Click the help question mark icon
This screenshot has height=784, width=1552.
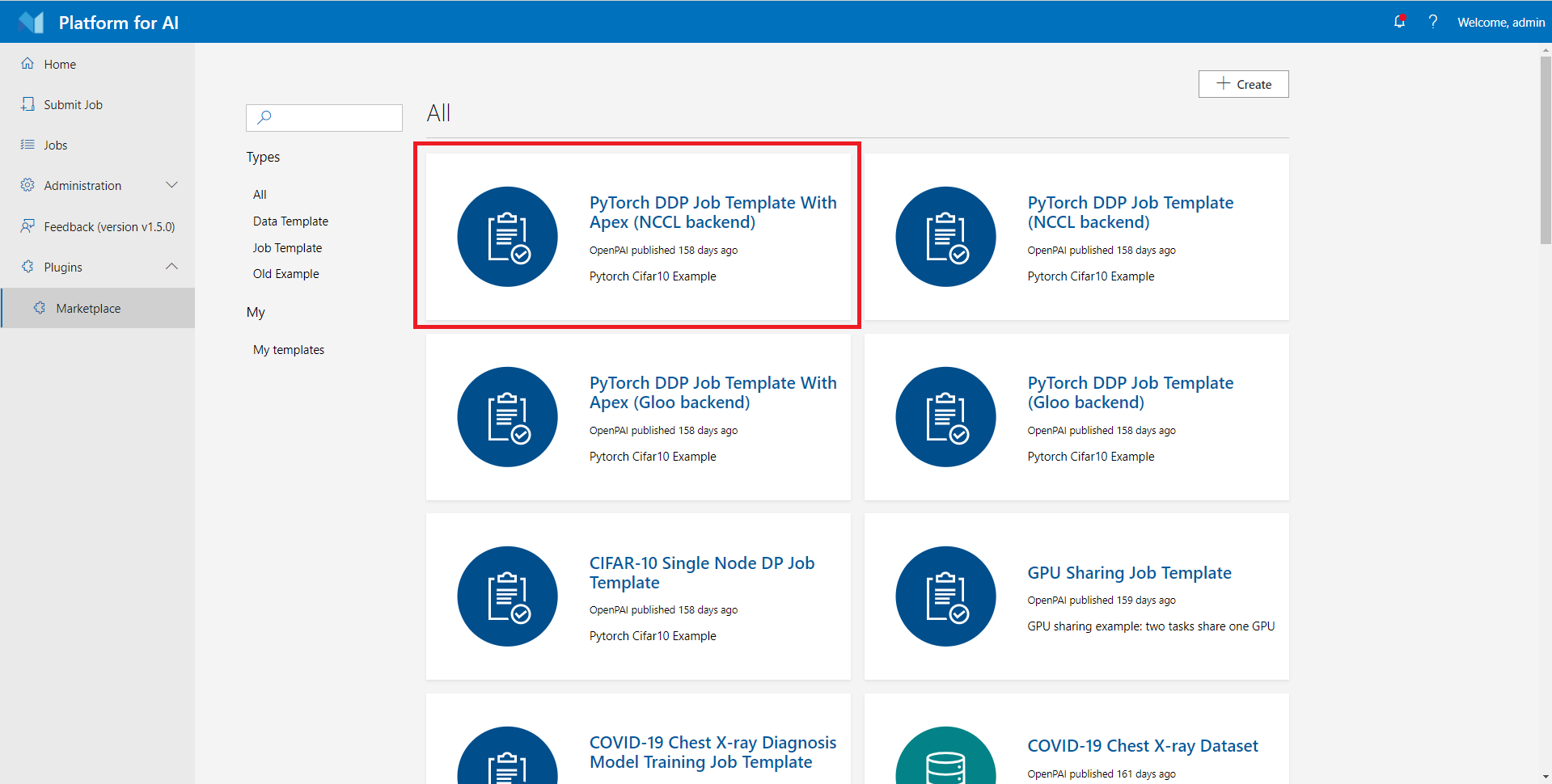[x=1432, y=22]
